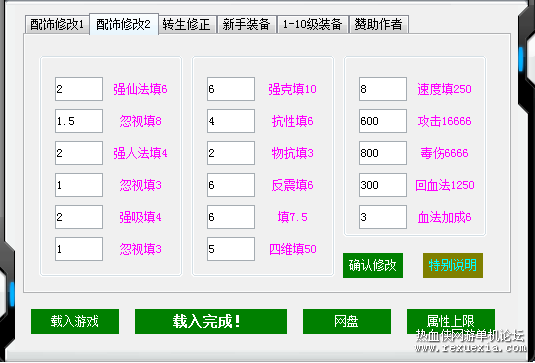Click the 强人法填4 label
535x363 pixels.
click(x=140, y=154)
